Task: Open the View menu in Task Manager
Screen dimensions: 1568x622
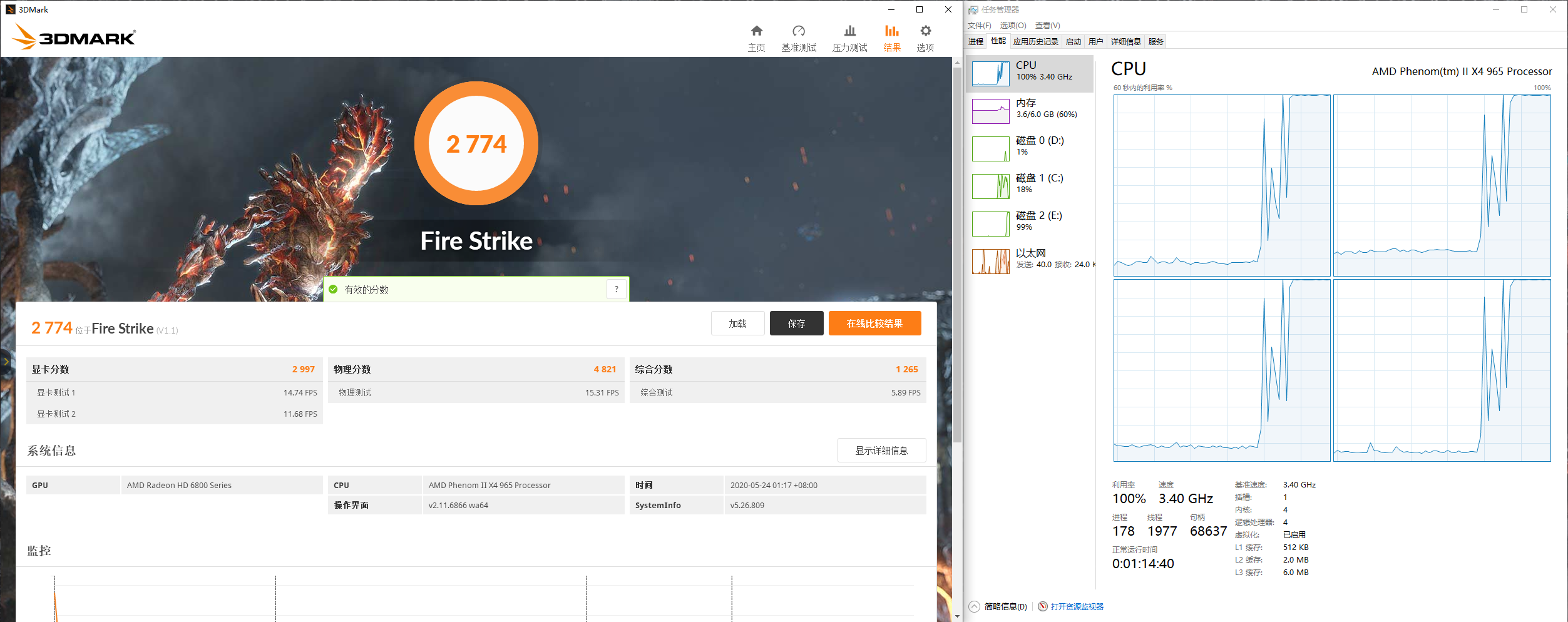Action: click(1047, 26)
